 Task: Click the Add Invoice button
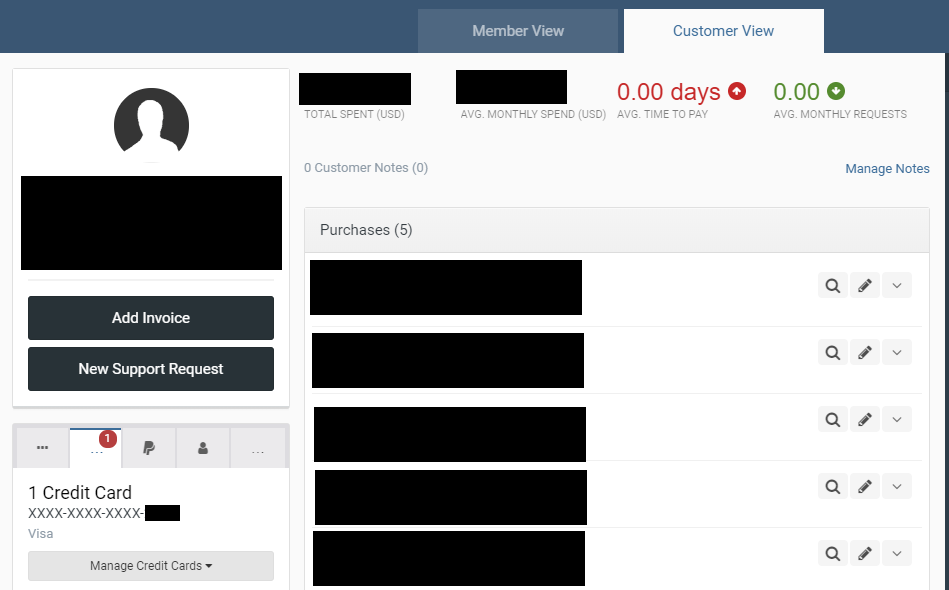coord(151,318)
